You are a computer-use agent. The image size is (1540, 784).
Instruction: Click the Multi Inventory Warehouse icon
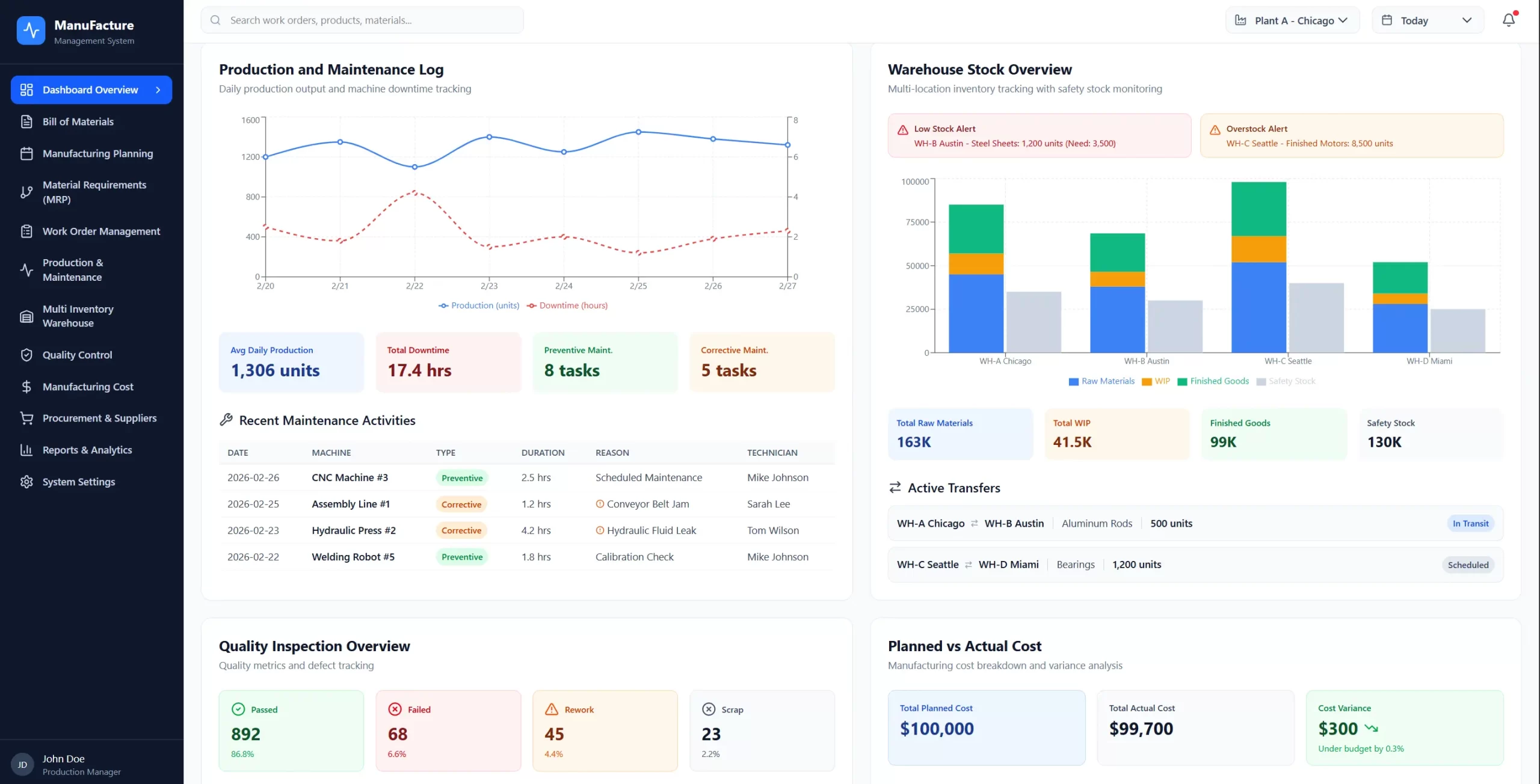tap(26, 316)
